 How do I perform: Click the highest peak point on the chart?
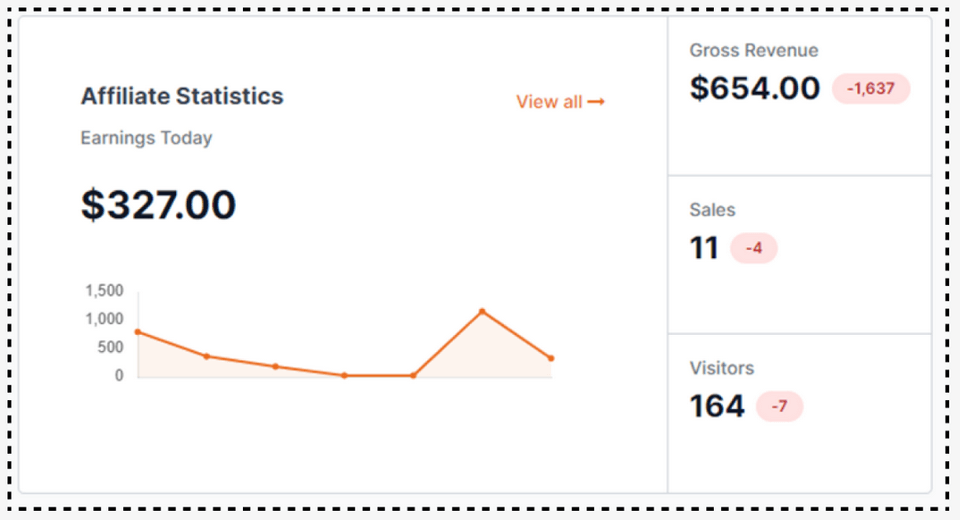tap(482, 311)
